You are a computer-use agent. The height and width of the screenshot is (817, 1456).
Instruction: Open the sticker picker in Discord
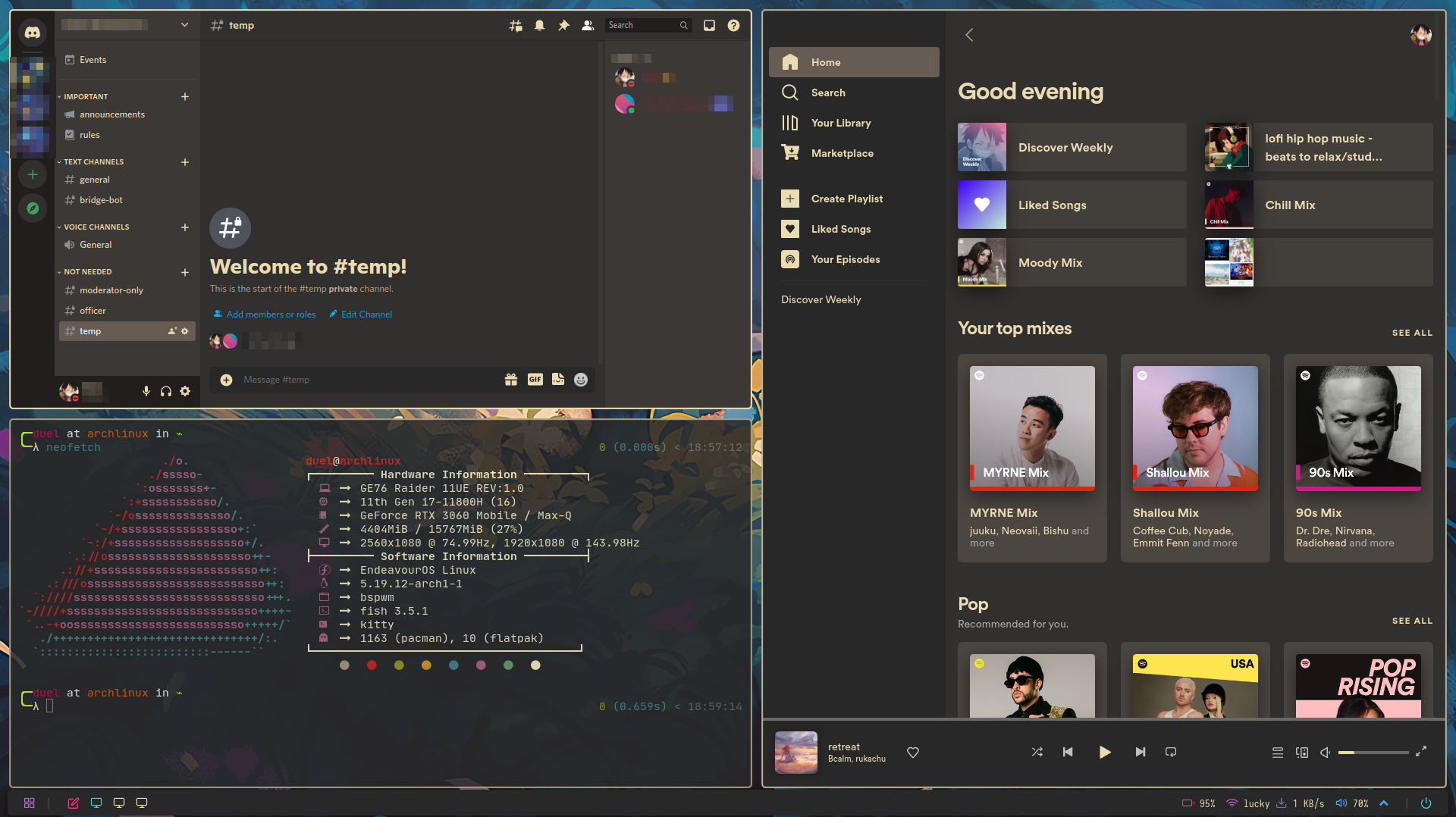click(558, 380)
